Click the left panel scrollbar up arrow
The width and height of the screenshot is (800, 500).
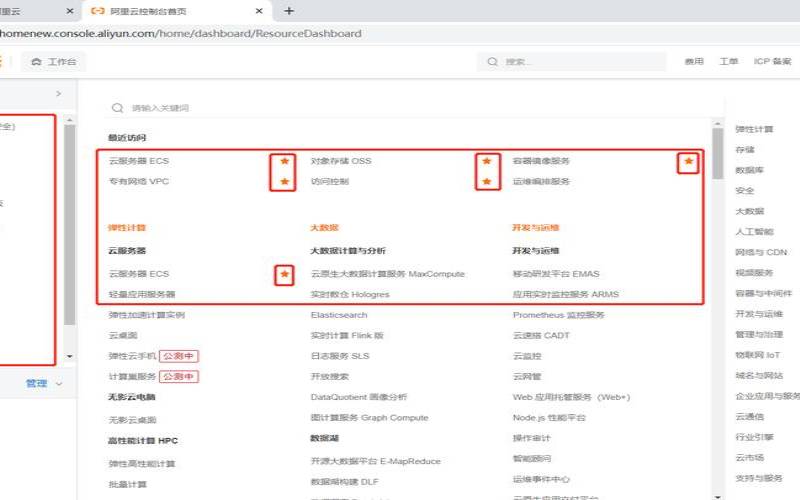click(x=70, y=119)
